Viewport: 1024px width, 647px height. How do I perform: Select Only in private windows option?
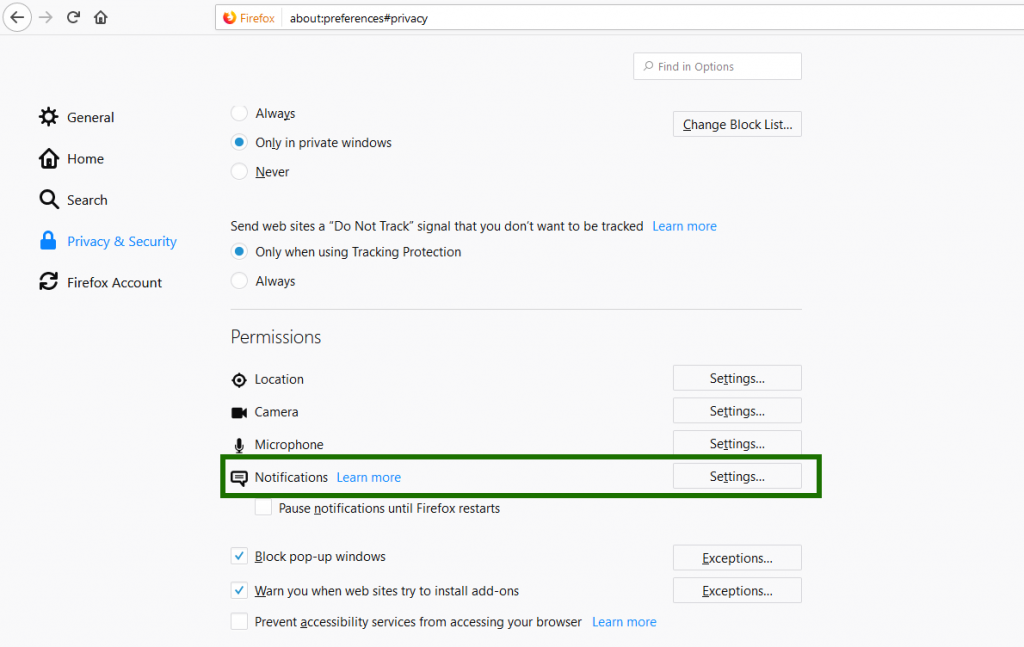tap(238, 142)
